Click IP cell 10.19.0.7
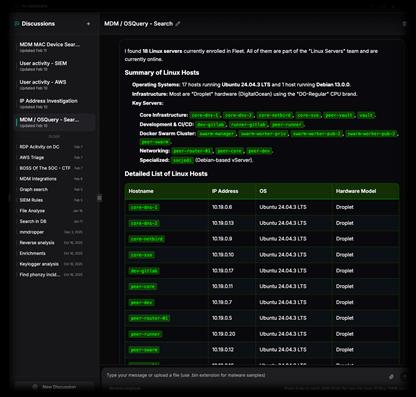The height and width of the screenshot is (397, 416). (222, 302)
